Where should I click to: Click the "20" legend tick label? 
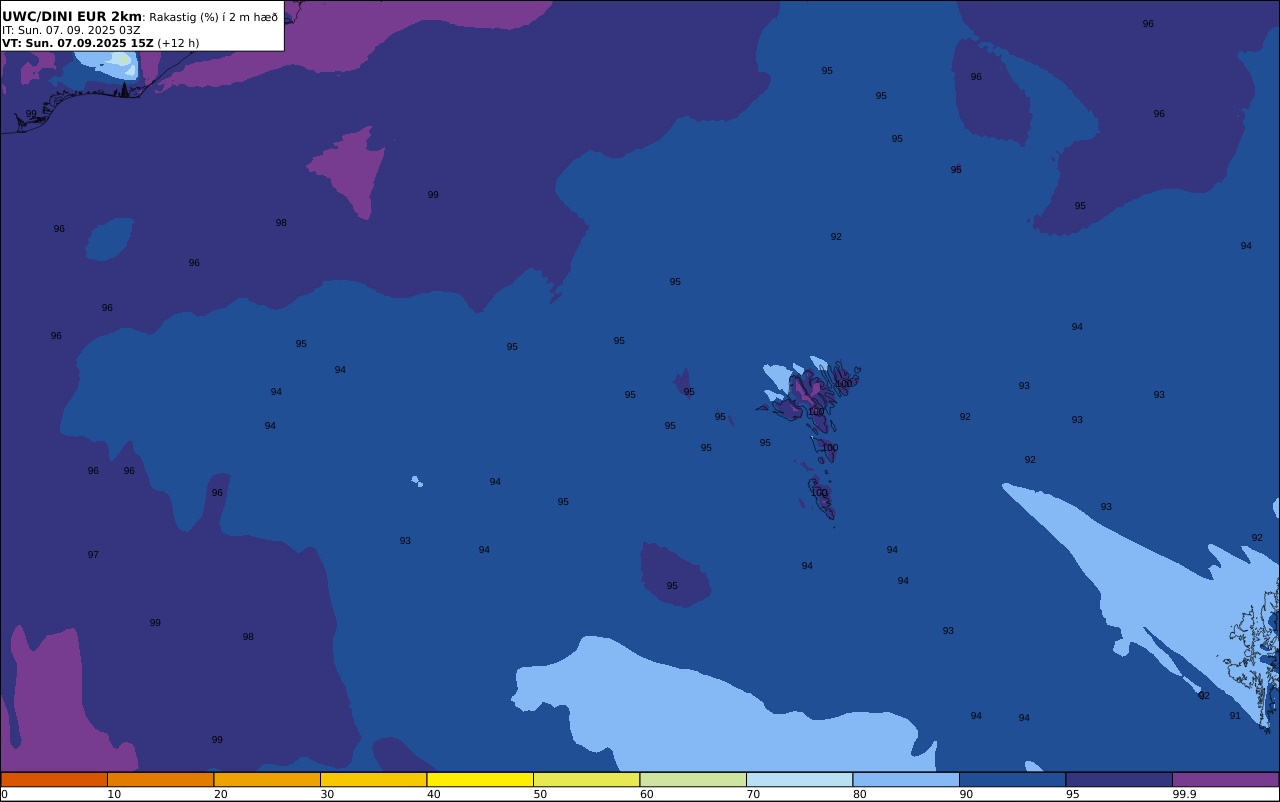pyautogui.click(x=220, y=794)
